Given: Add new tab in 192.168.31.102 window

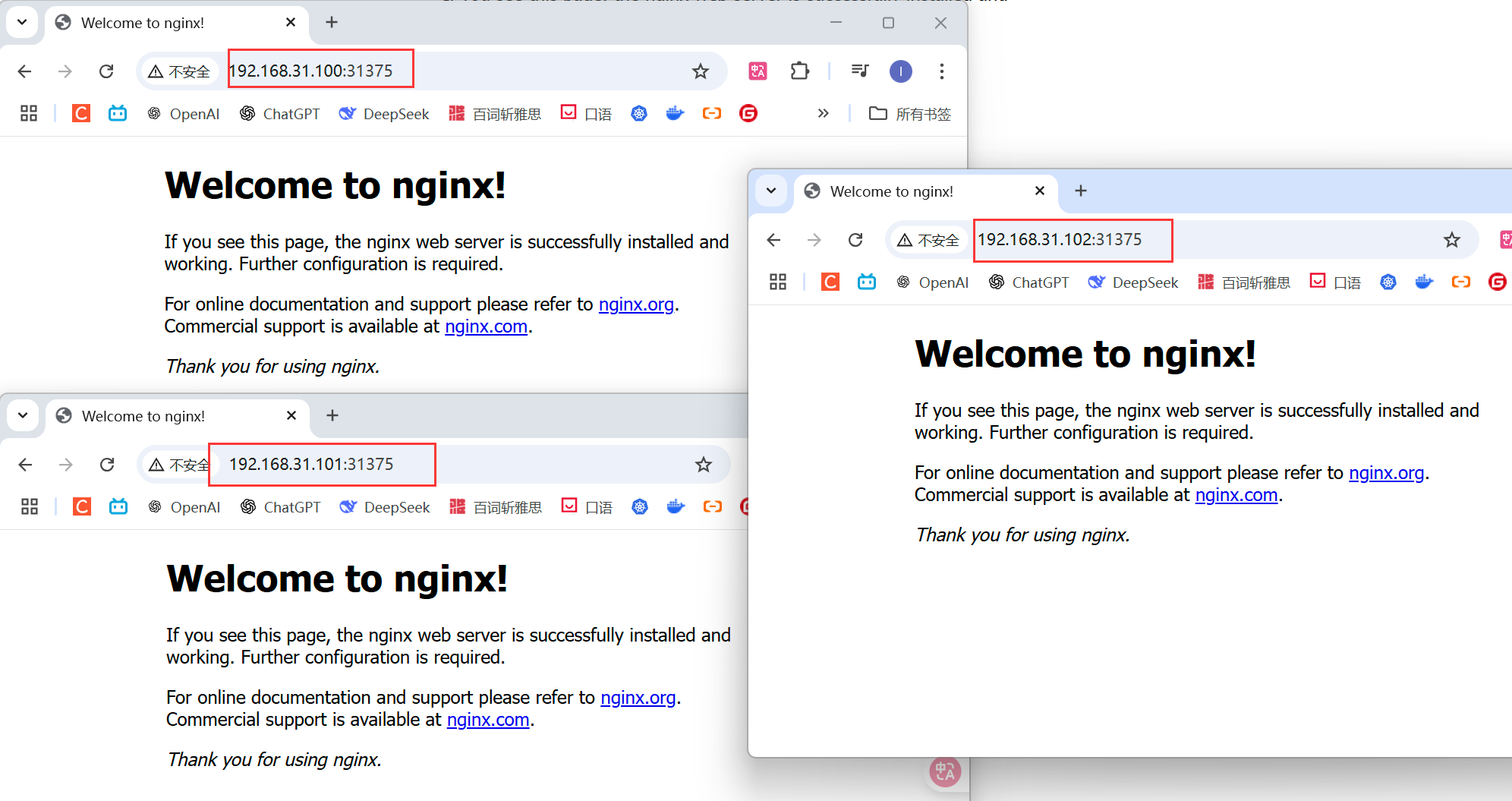Looking at the screenshot, I should click(1081, 191).
